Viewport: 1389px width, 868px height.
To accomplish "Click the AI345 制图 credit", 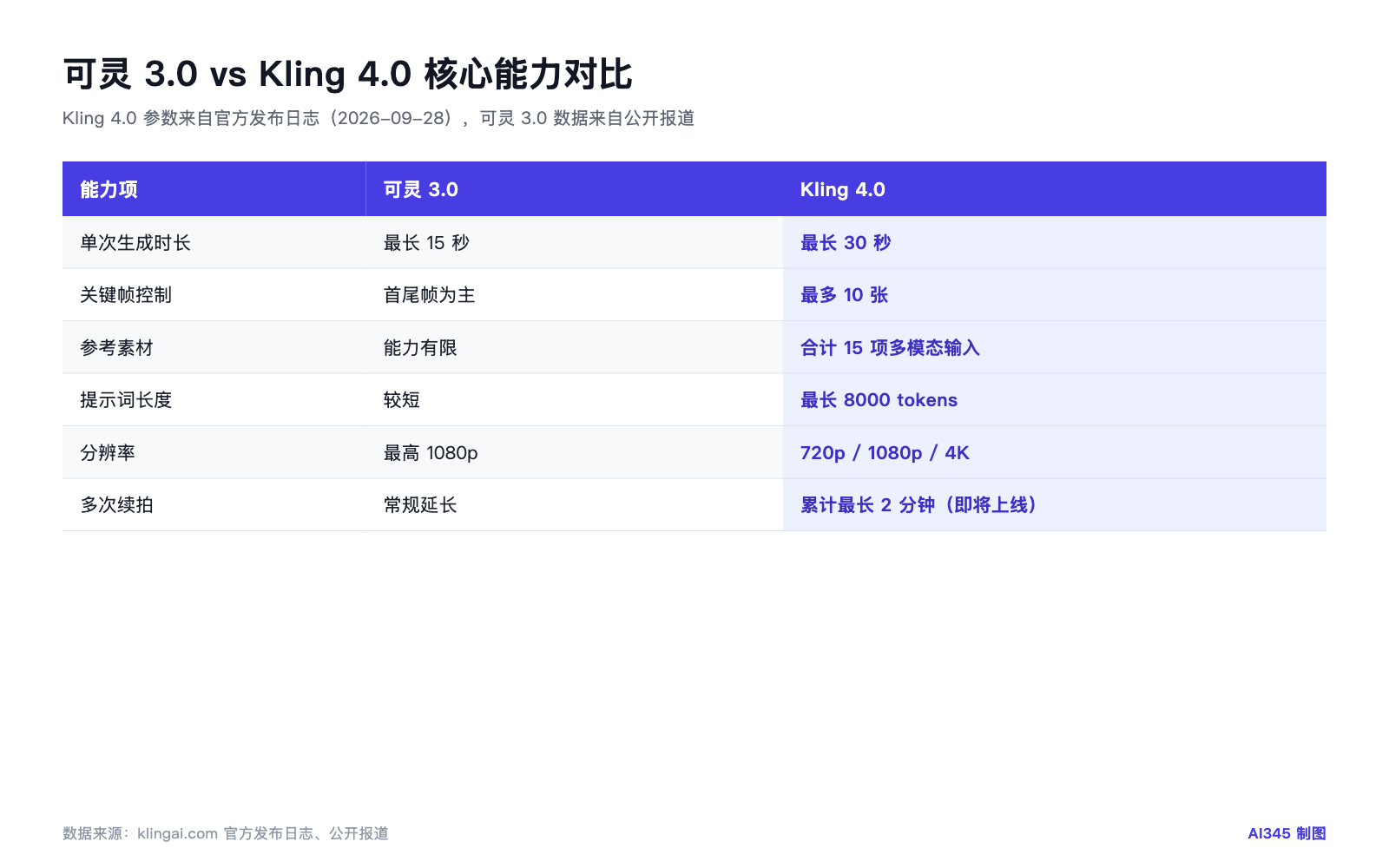I will click(1287, 833).
